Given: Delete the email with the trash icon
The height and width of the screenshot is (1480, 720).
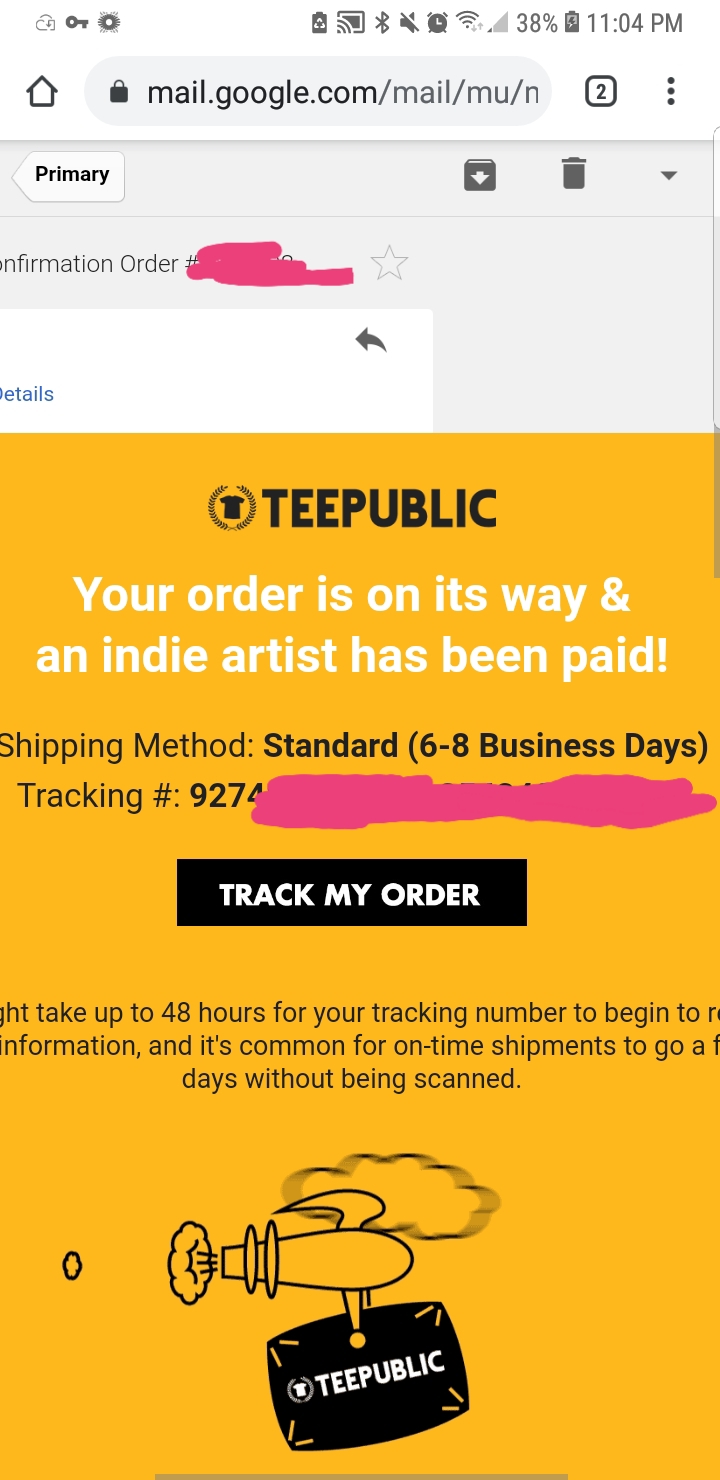Looking at the screenshot, I should tap(573, 173).
